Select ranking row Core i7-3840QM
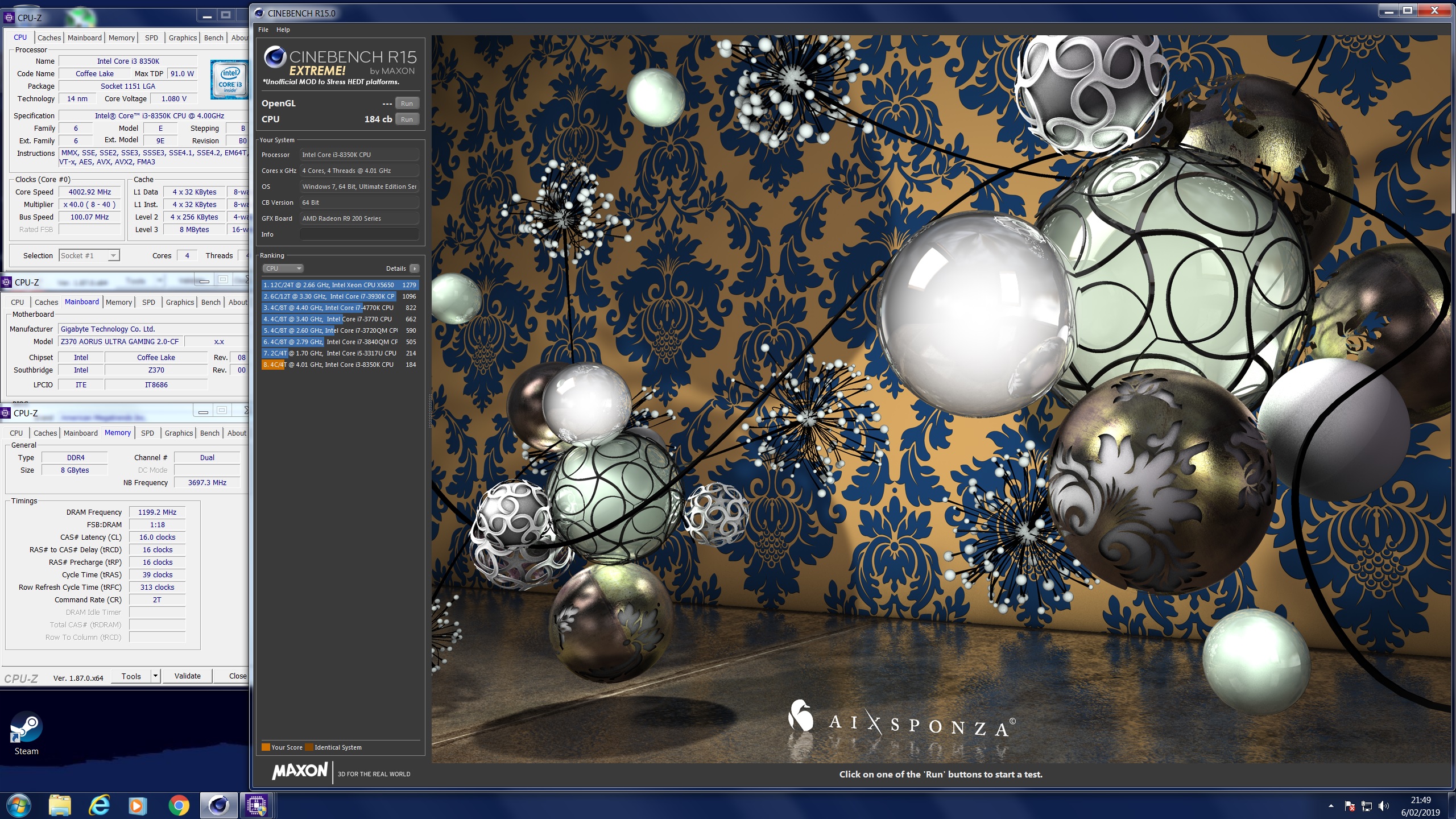This screenshot has height=819, width=1456. (x=340, y=342)
